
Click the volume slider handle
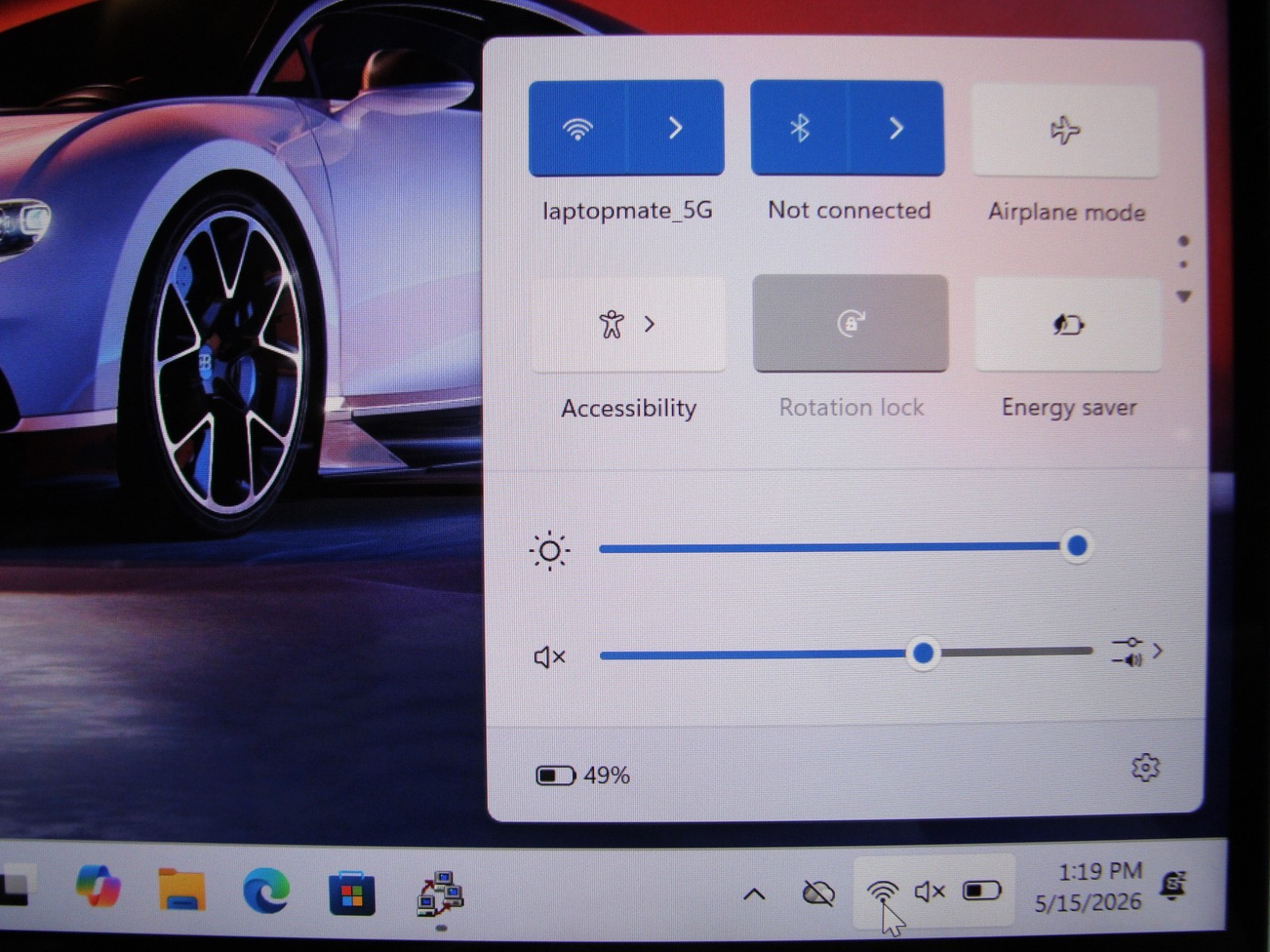tap(923, 653)
